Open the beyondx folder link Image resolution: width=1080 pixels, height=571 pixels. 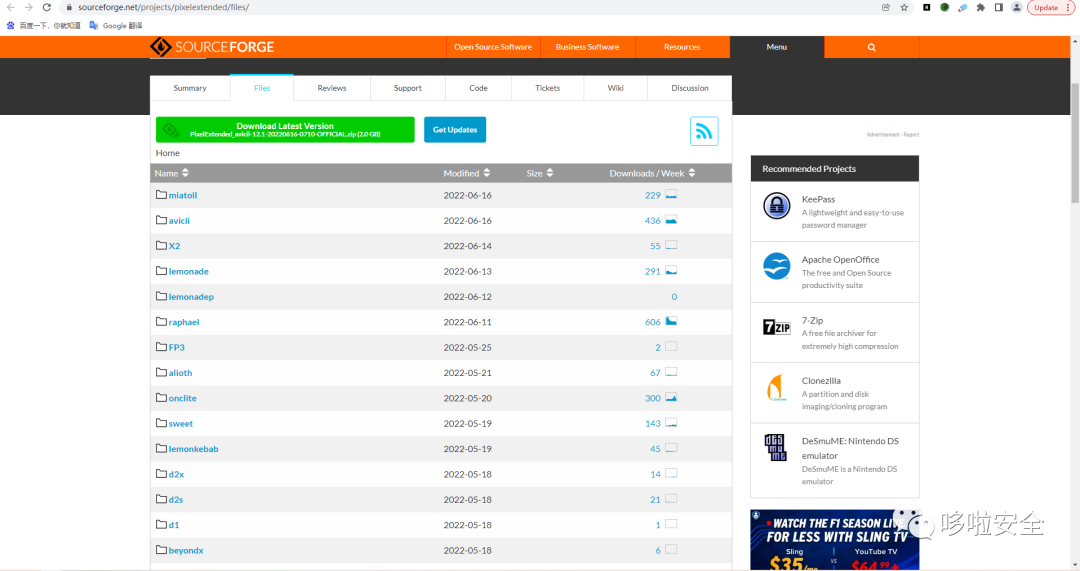(186, 550)
